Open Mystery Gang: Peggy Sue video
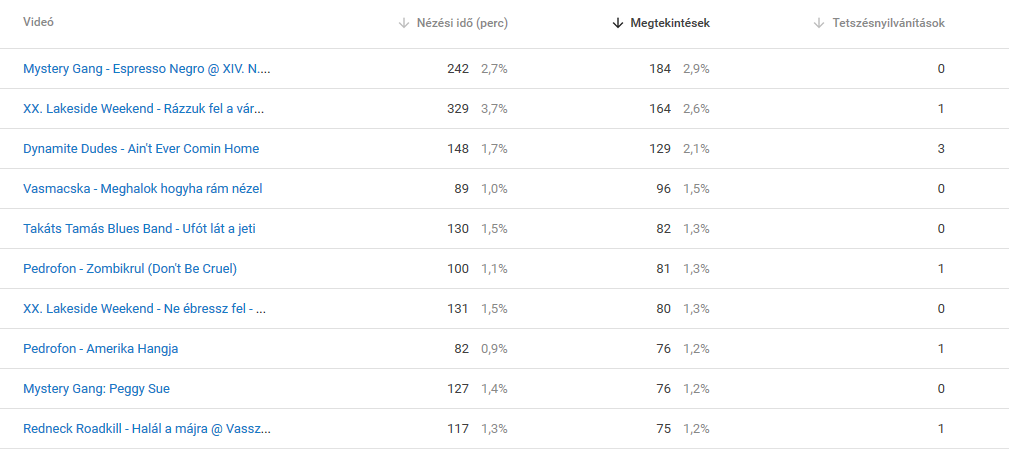Image resolution: width=1009 pixels, height=449 pixels. pos(97,389)
